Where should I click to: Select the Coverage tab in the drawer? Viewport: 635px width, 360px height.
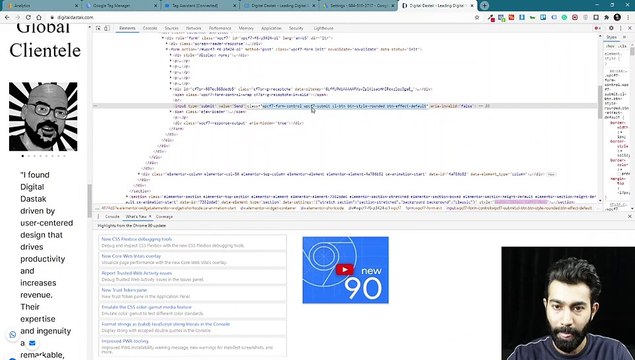[x=164, y=217]
